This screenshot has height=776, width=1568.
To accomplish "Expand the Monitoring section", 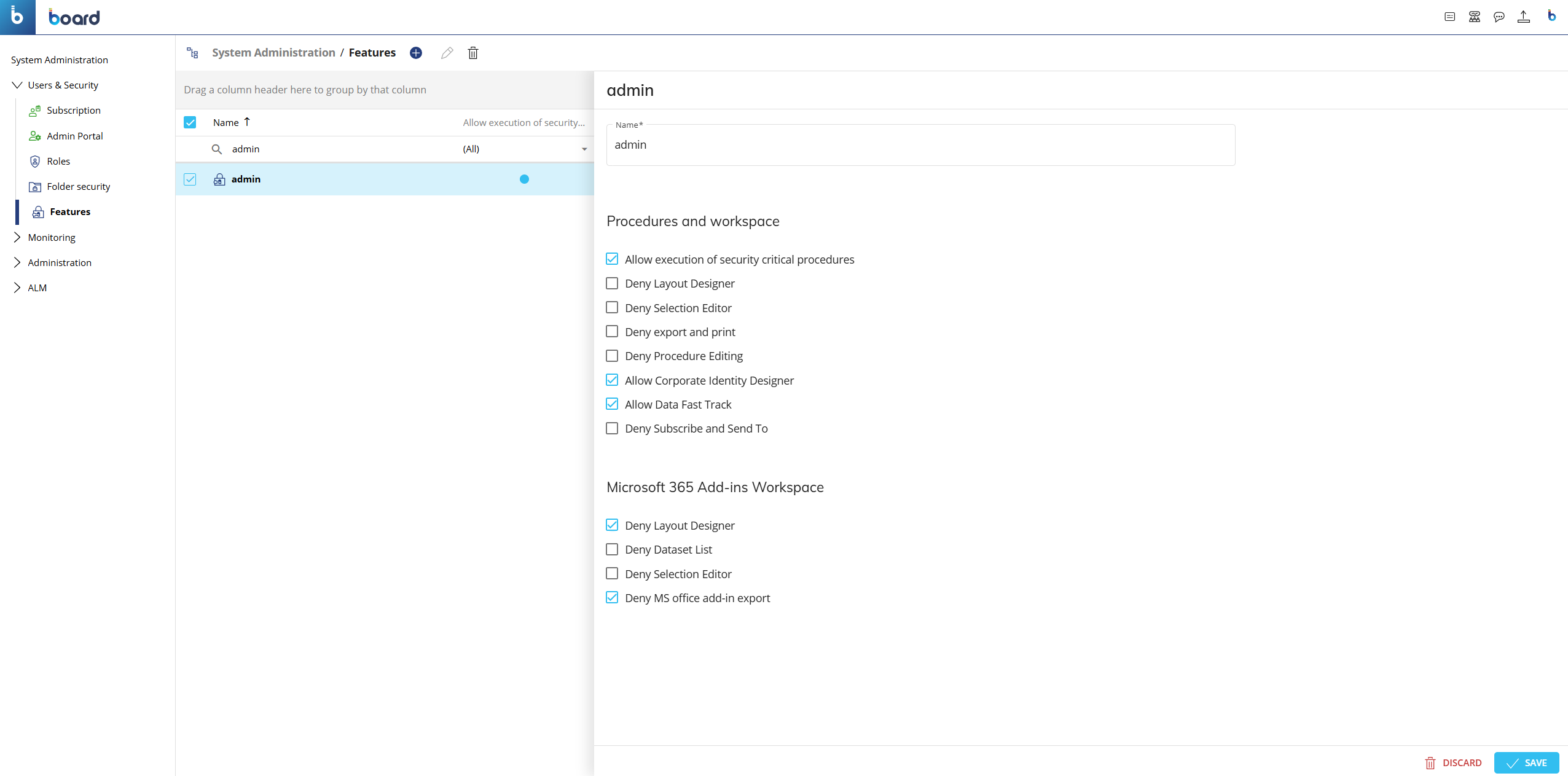I will [17, 237].
